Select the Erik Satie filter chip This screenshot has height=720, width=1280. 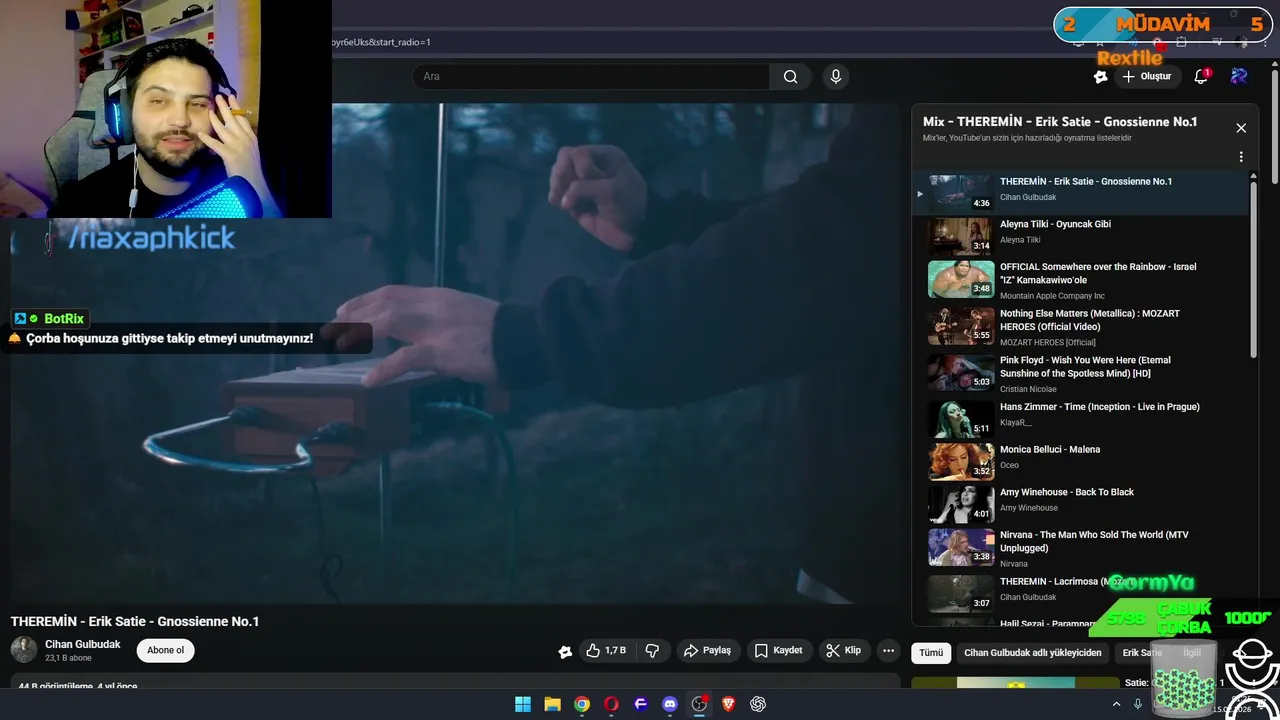tap(1142, 653)
